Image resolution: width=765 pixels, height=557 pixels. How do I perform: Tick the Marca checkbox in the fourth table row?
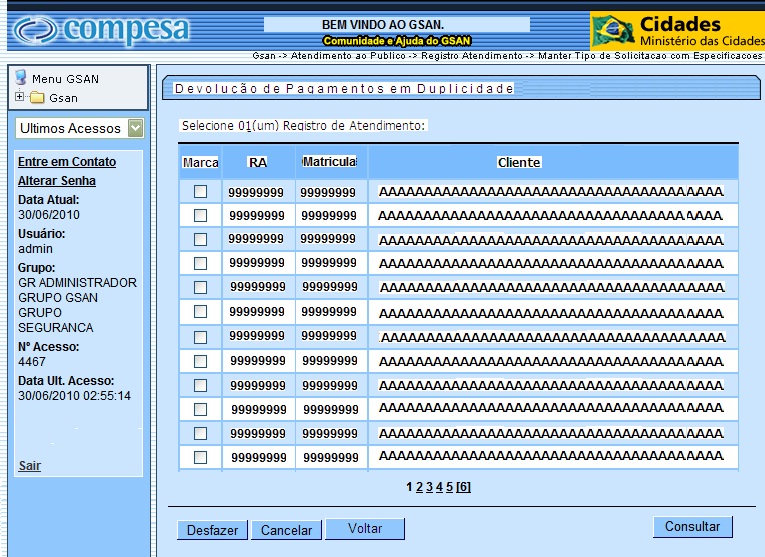click(201, 263)
